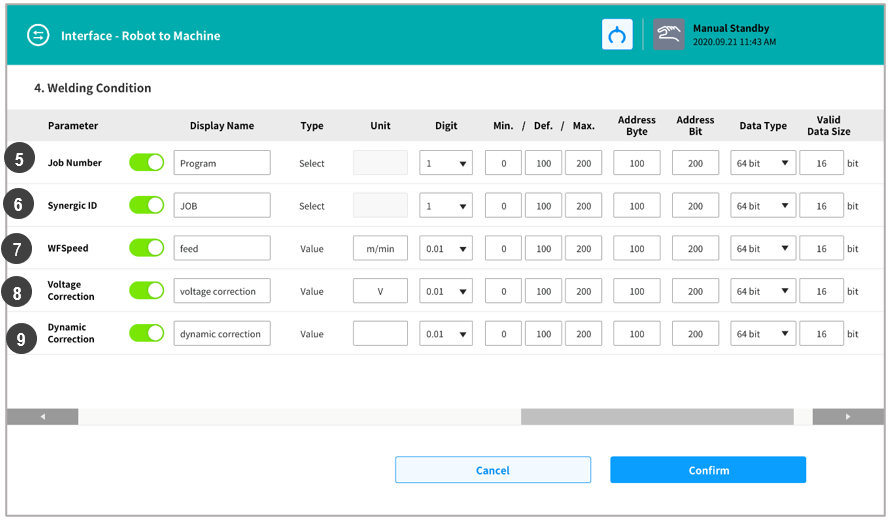Select the Valid Data Size field for Job Number

coord(821,163)
